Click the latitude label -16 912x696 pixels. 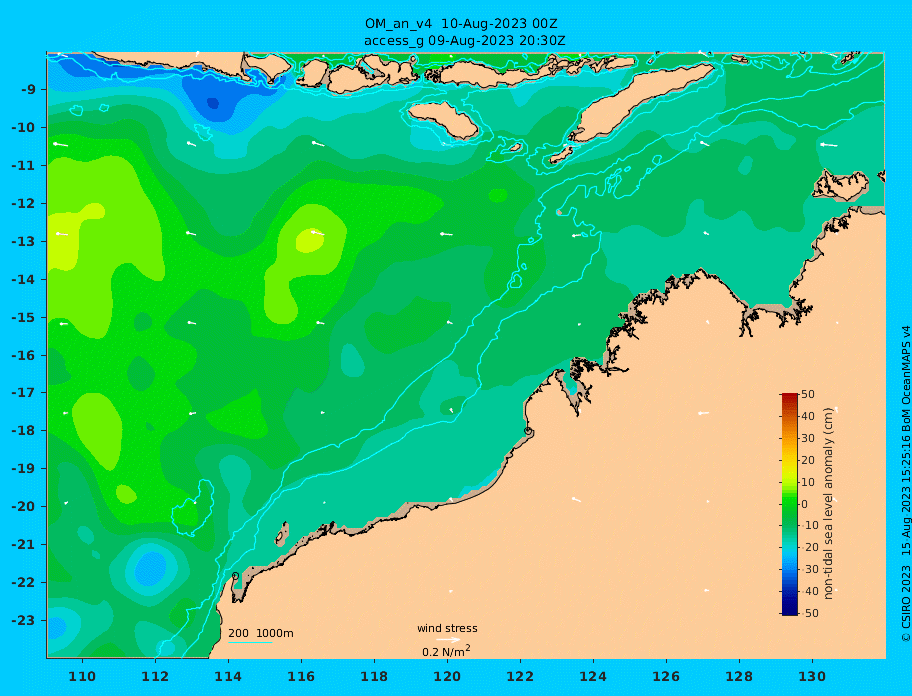23,355
